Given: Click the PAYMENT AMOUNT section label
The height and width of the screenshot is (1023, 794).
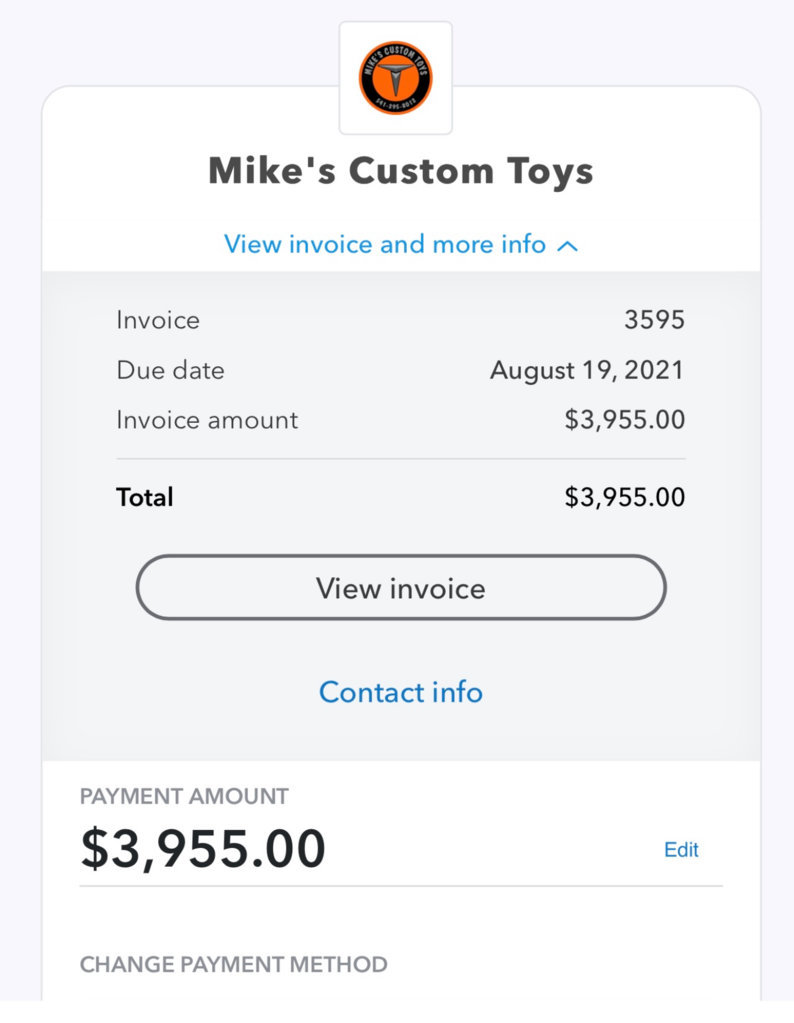Looking at the screenshot, I should point(184,796).
